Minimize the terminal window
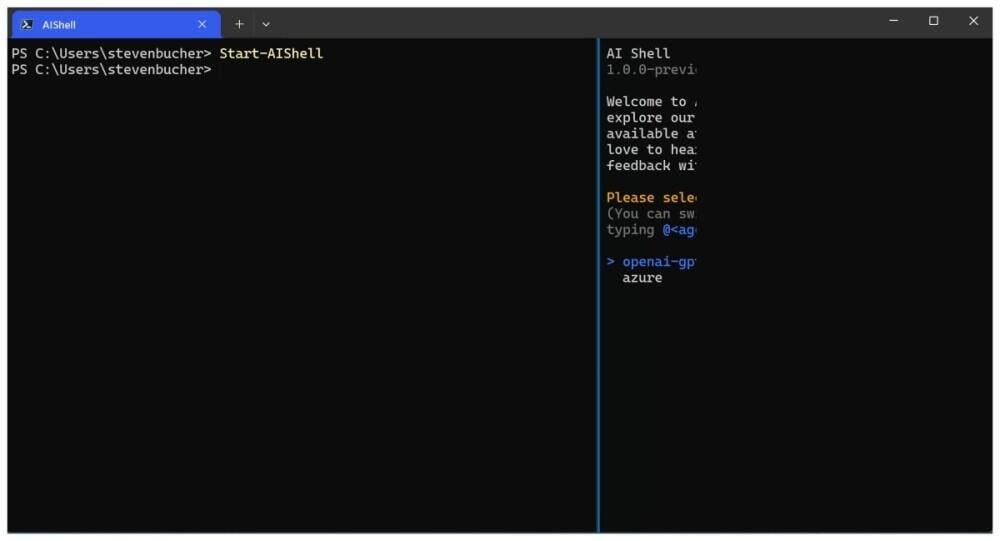1000x541 pixels. click(x=893, y=21)
